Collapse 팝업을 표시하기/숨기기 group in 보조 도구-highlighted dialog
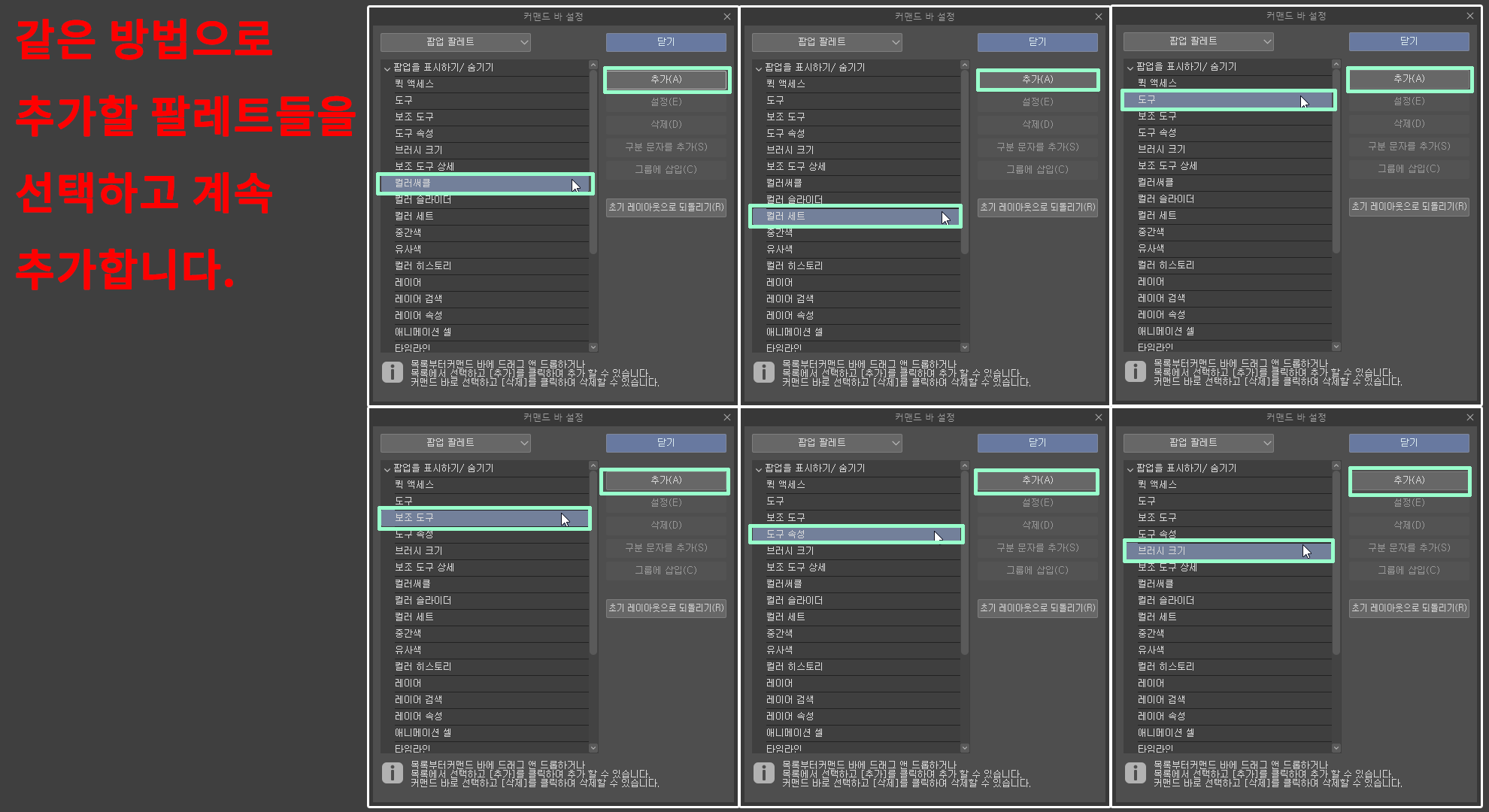 click(x=387, y=468)
